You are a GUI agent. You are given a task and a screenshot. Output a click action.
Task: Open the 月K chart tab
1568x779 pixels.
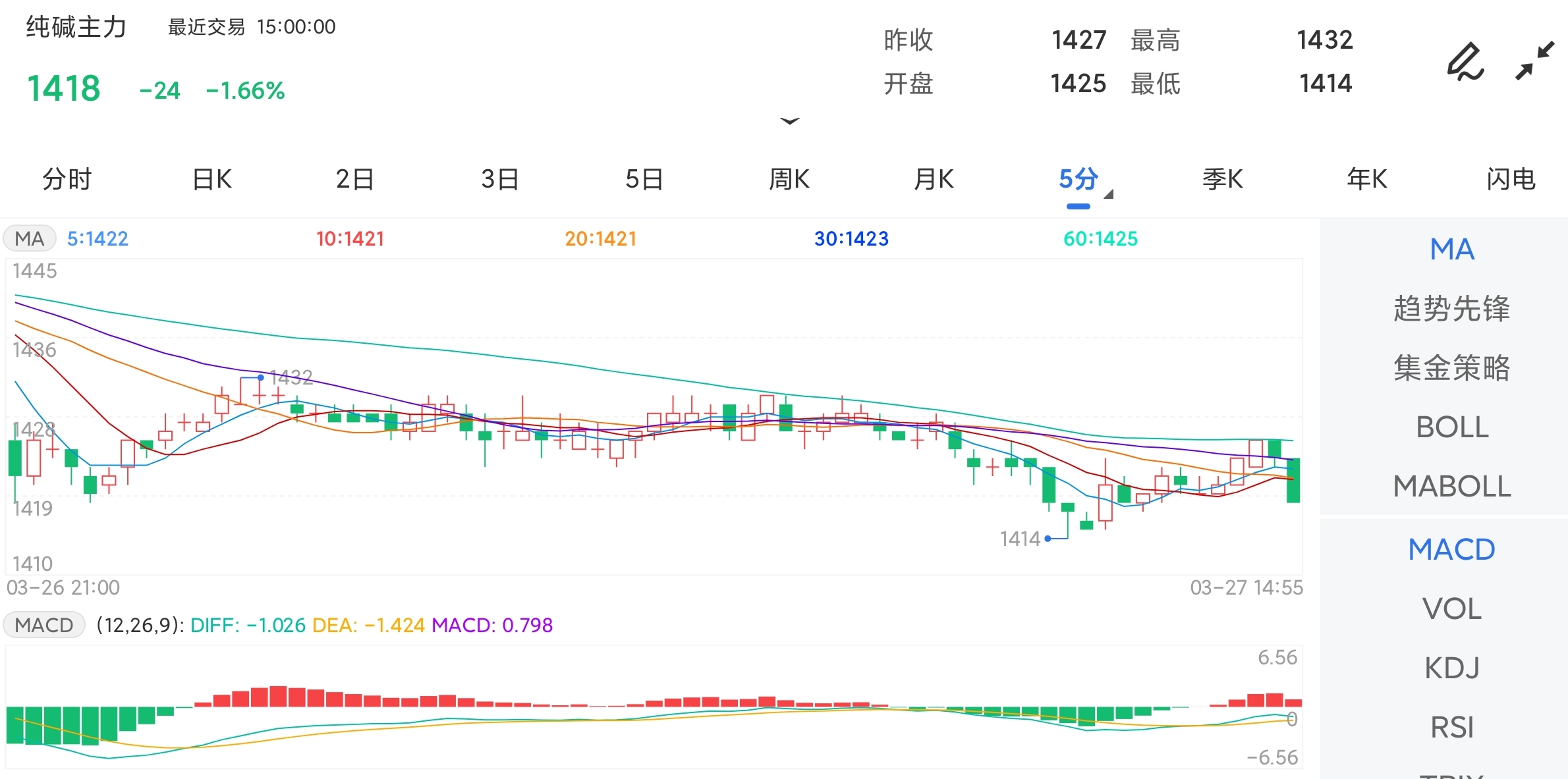point(934,179)
